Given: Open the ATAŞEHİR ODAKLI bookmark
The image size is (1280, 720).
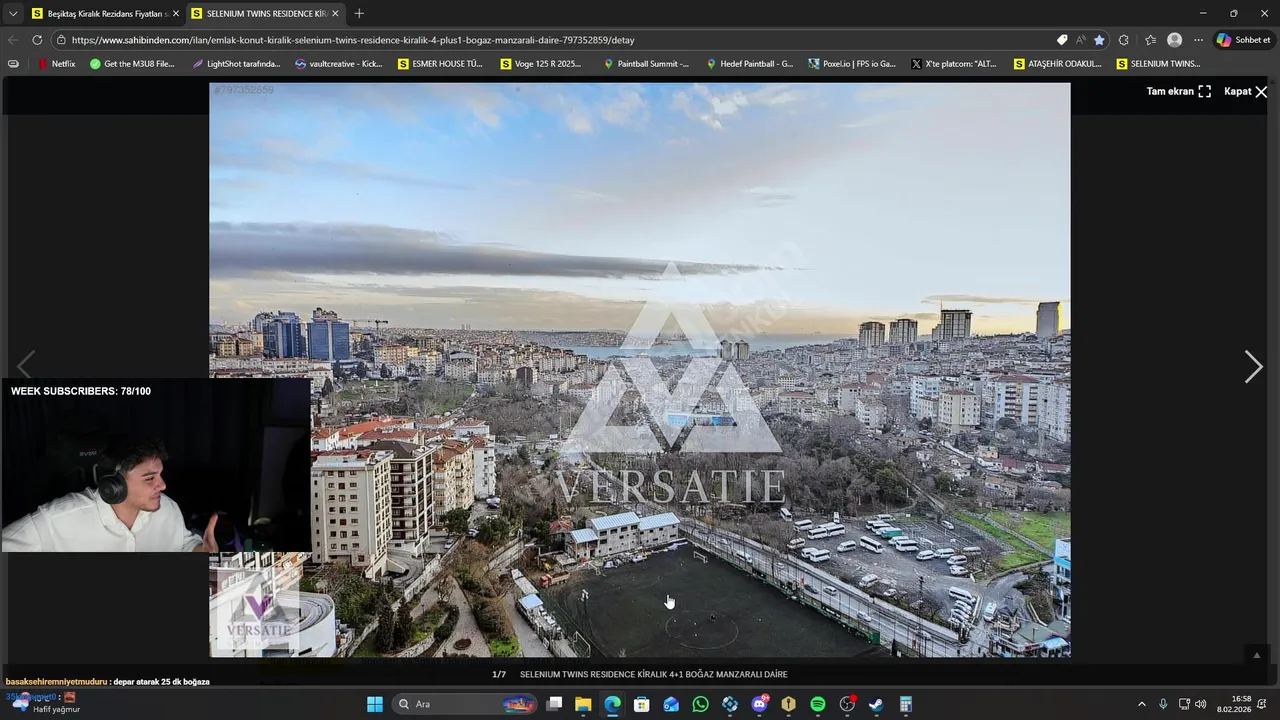Looking at the screenshot, I should point(1057,64).
